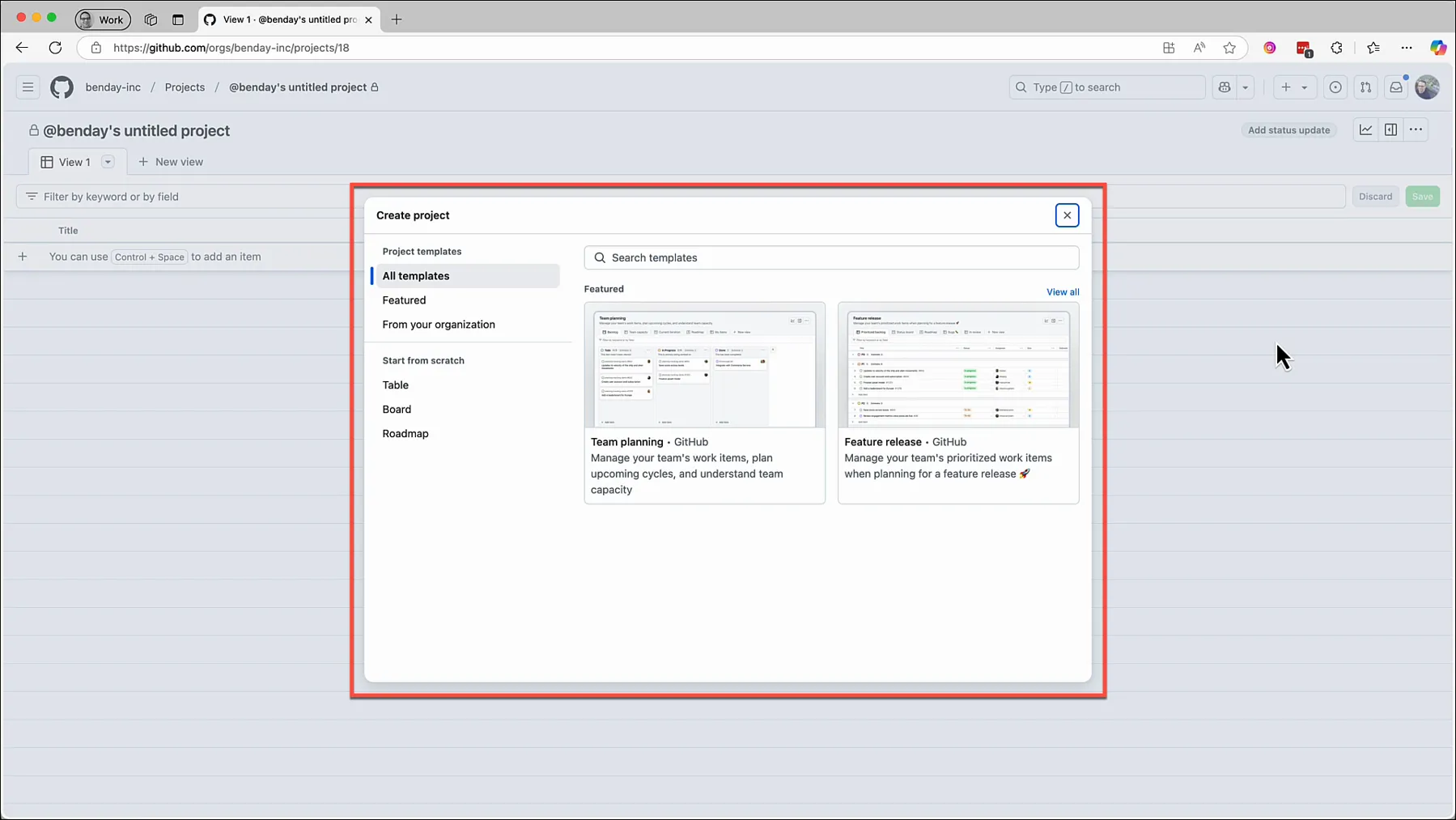Focus the Search templates field
This screenshot has height=820, width=1456.
[x=831, y=257]
